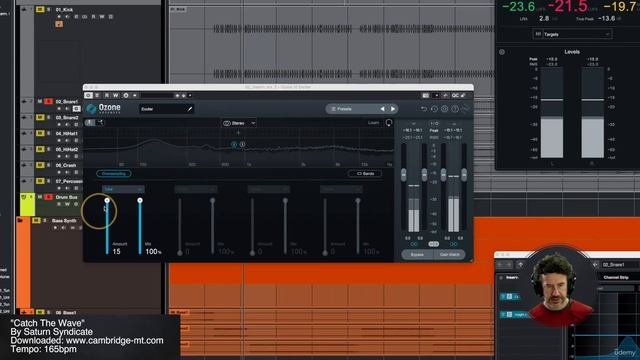Select the 05_HiHat2 track name
Image resolution: width=640 pixels, height=360 pixels.
pyautogui.click(x=67, y=149)
